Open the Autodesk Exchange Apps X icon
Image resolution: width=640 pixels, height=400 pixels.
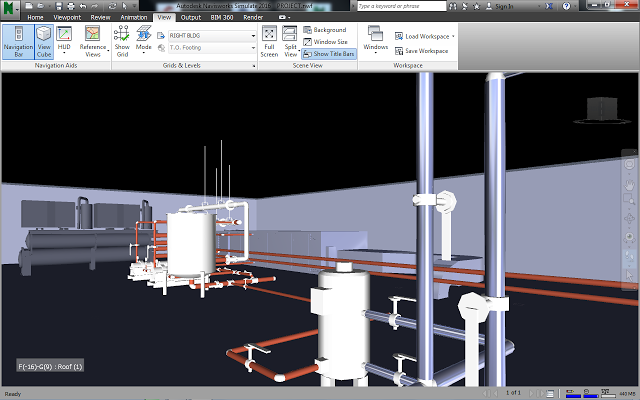(x=549, y=6)
